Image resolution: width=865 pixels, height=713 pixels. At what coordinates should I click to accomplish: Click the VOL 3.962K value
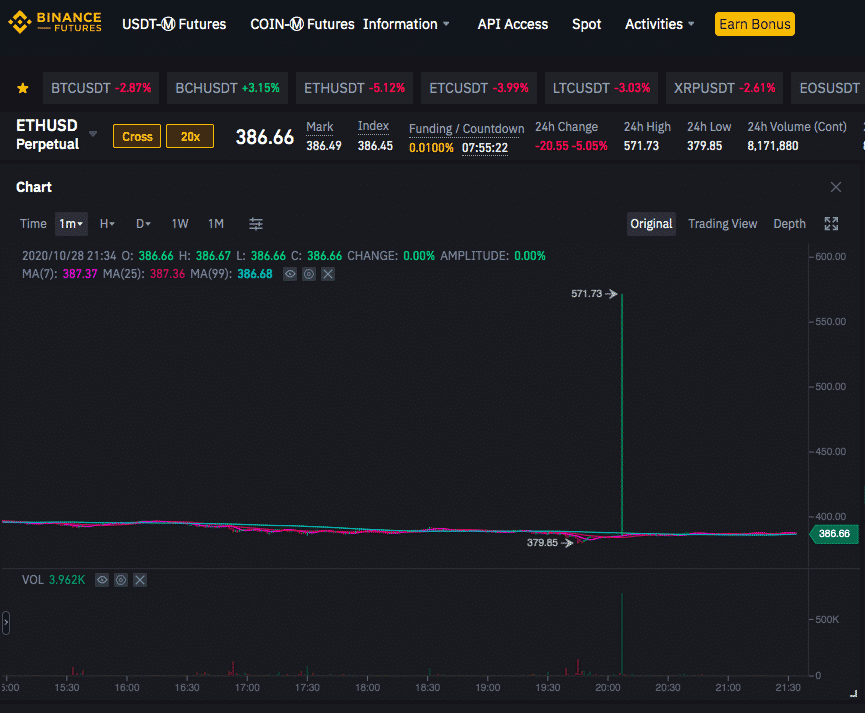pyautogui.click(x=67, y=580)
